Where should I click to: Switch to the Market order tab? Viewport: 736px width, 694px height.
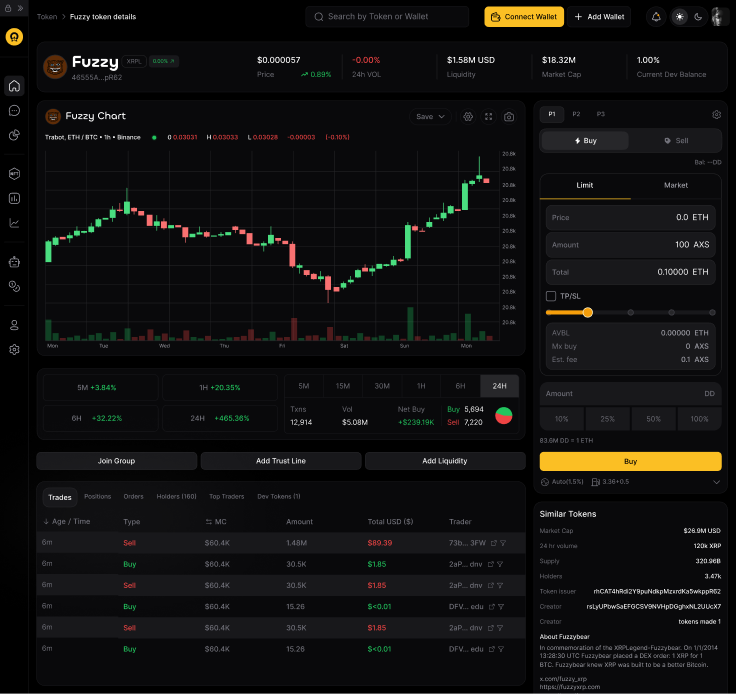pyautogui.click(x=676, y=185)
